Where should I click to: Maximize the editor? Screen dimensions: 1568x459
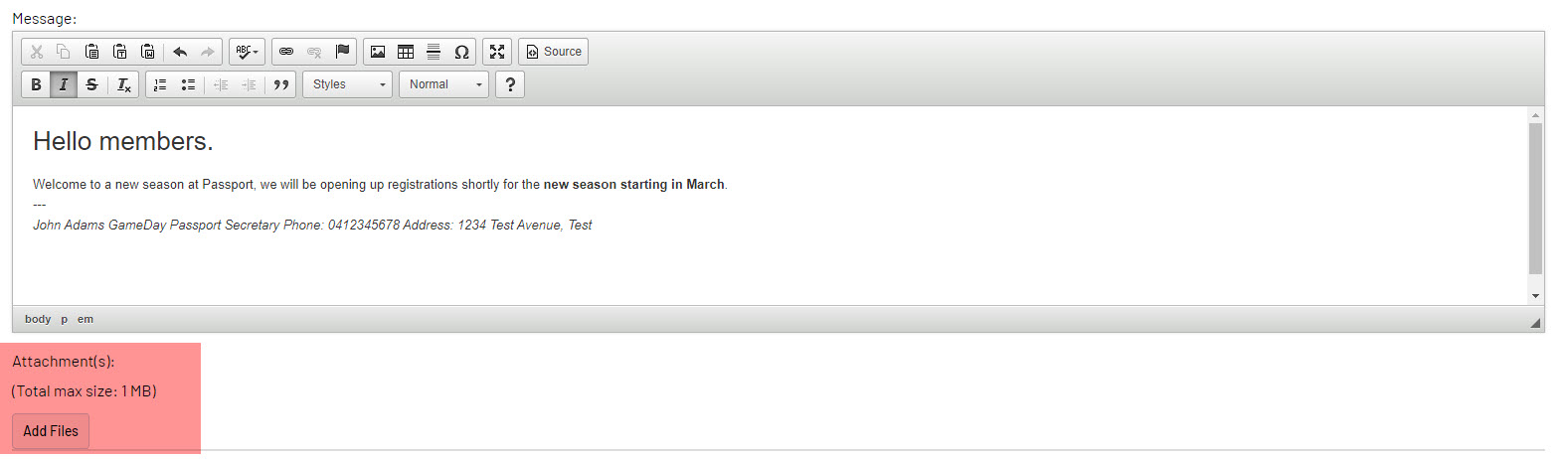point(497,52)
